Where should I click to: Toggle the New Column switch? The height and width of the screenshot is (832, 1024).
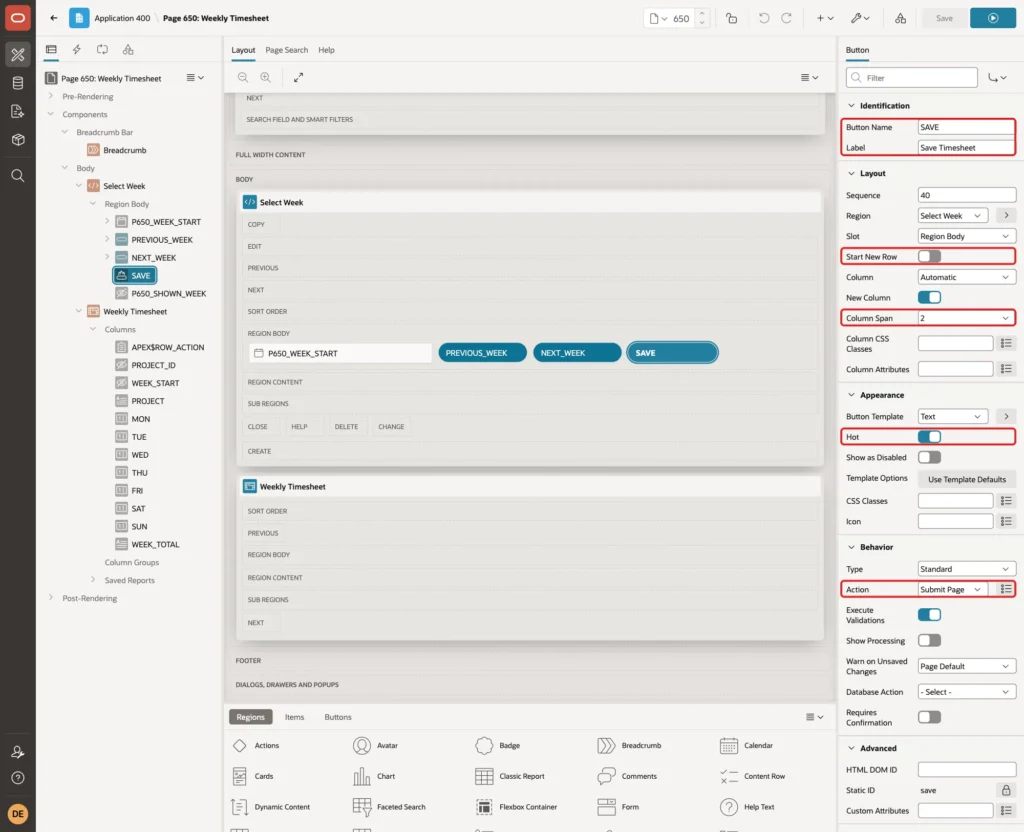[929, 298]
